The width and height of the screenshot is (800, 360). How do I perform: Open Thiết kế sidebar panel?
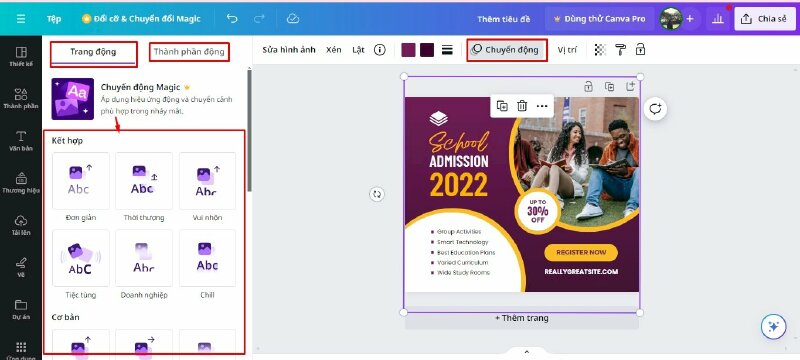21,57
